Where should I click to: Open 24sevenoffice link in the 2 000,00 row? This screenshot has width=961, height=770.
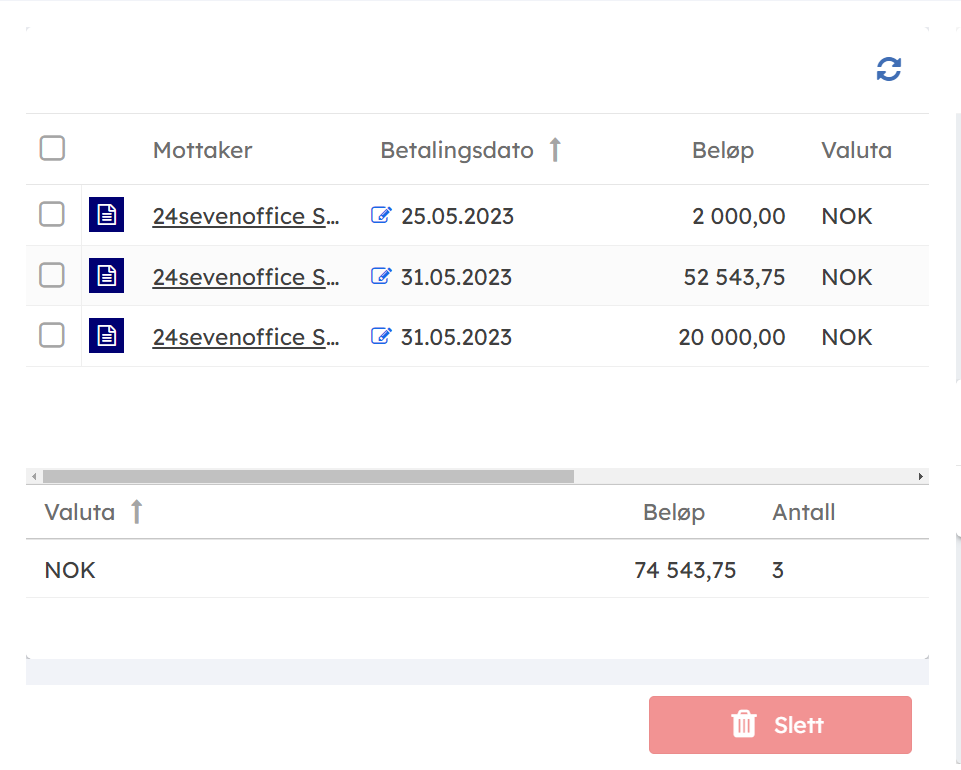click(245, 216)
